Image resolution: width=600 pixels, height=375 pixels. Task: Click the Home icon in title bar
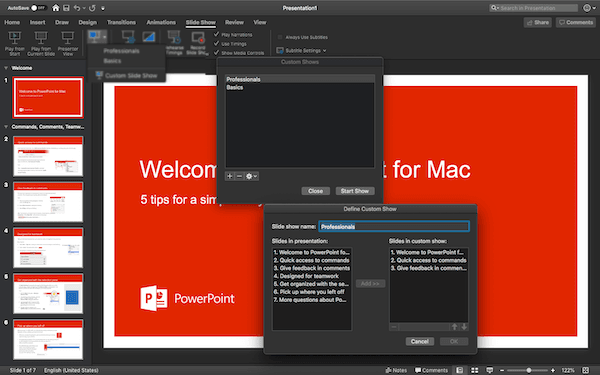point(56,8)
